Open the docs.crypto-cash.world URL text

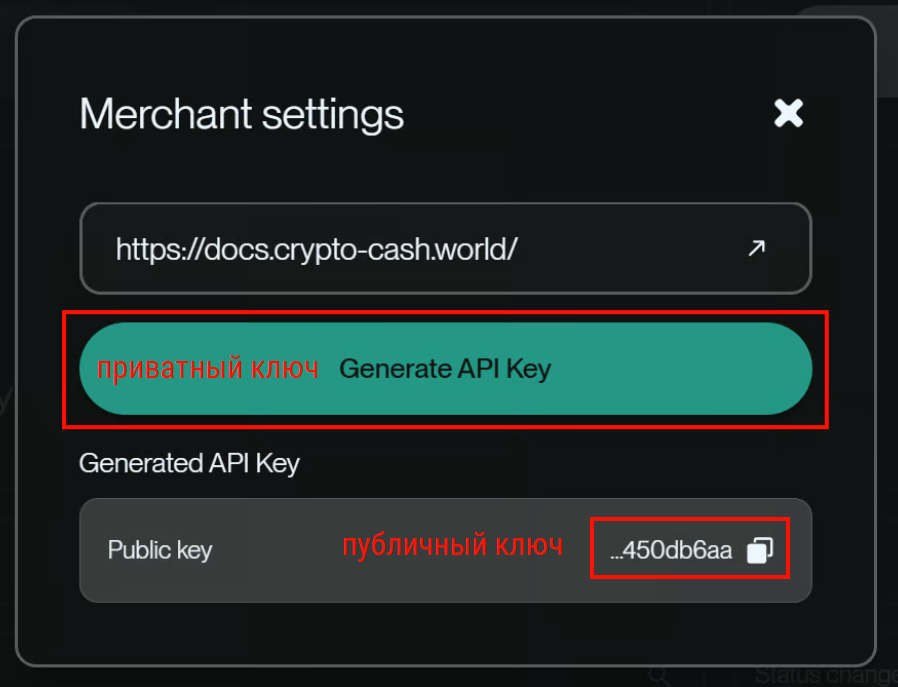tap(316, 249)
